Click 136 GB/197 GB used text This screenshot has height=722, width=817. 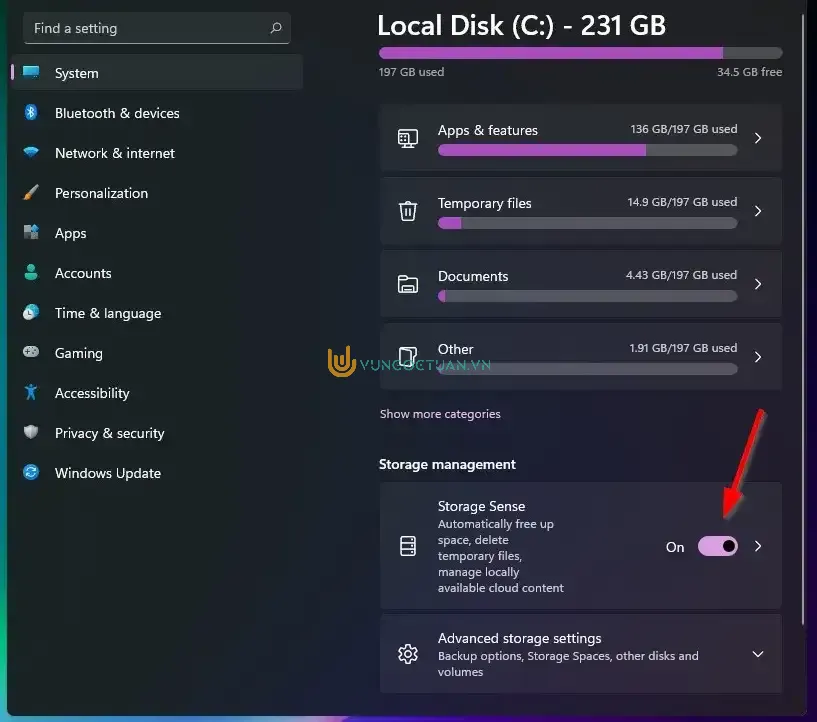tap(684, 129)
